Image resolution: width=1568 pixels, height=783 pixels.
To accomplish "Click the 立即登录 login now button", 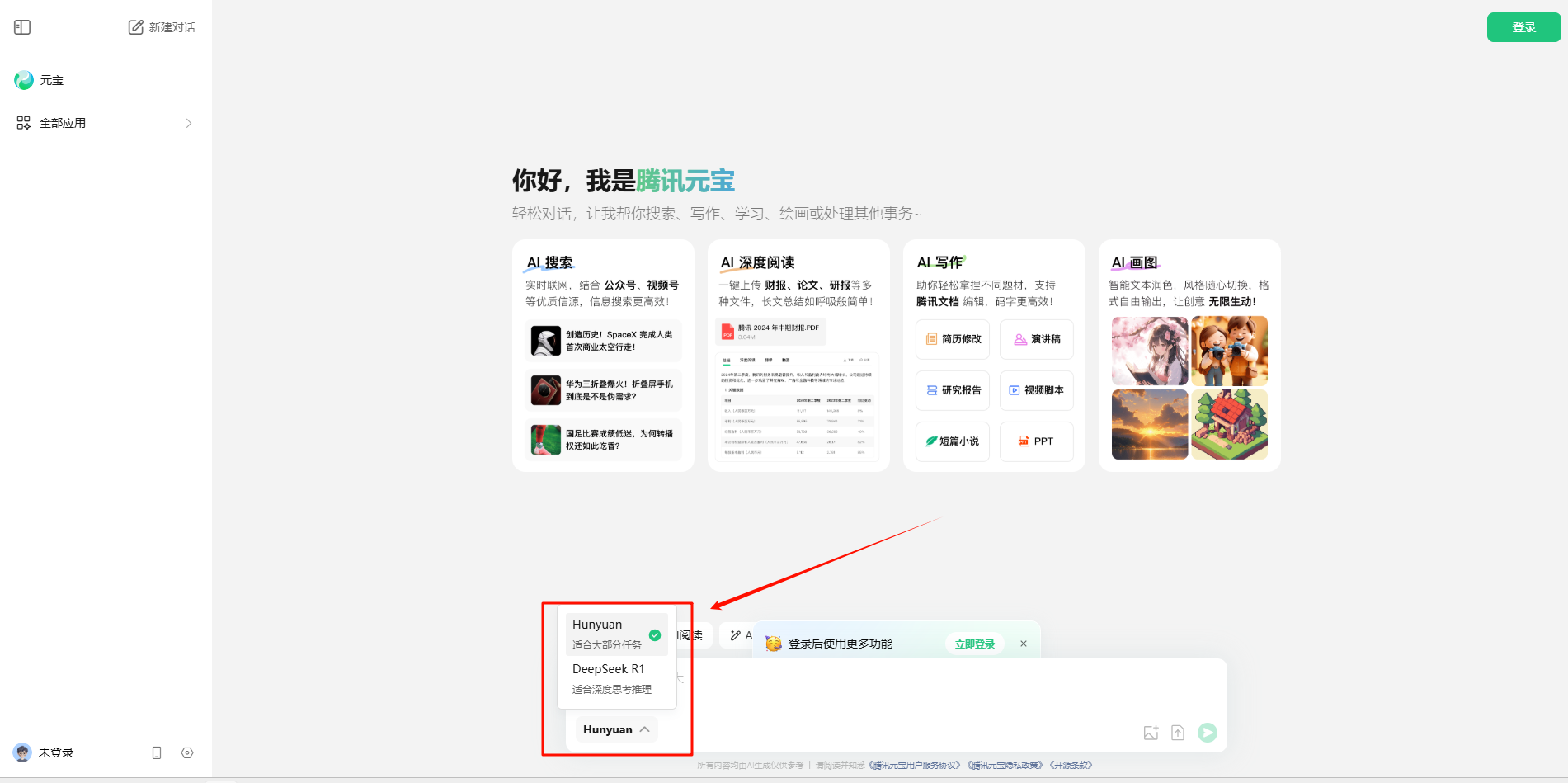I will point(974,644).
